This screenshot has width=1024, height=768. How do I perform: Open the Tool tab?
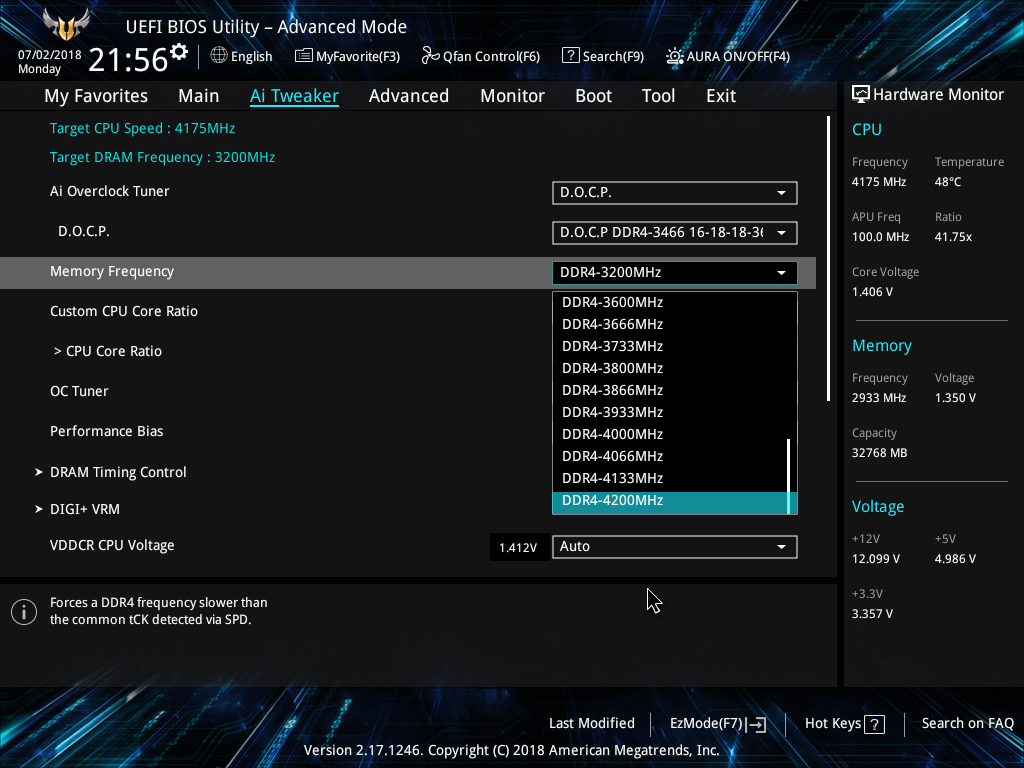coord(658,96)
